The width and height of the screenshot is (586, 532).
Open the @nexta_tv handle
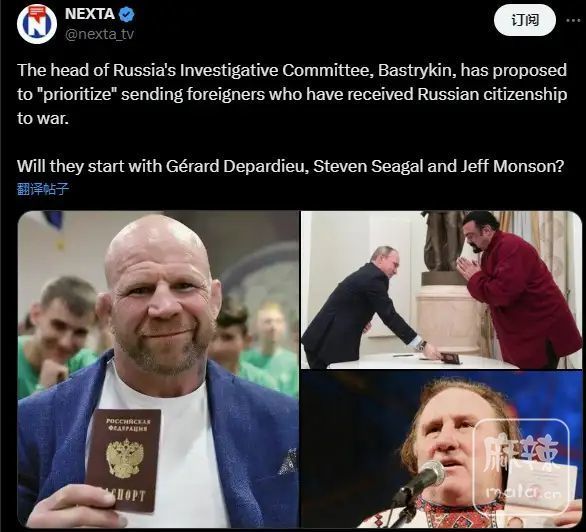[99, 34]
